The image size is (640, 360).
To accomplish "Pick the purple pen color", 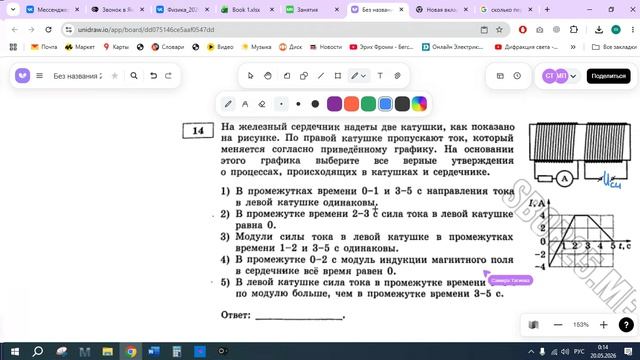I will [x=334, y=104].
